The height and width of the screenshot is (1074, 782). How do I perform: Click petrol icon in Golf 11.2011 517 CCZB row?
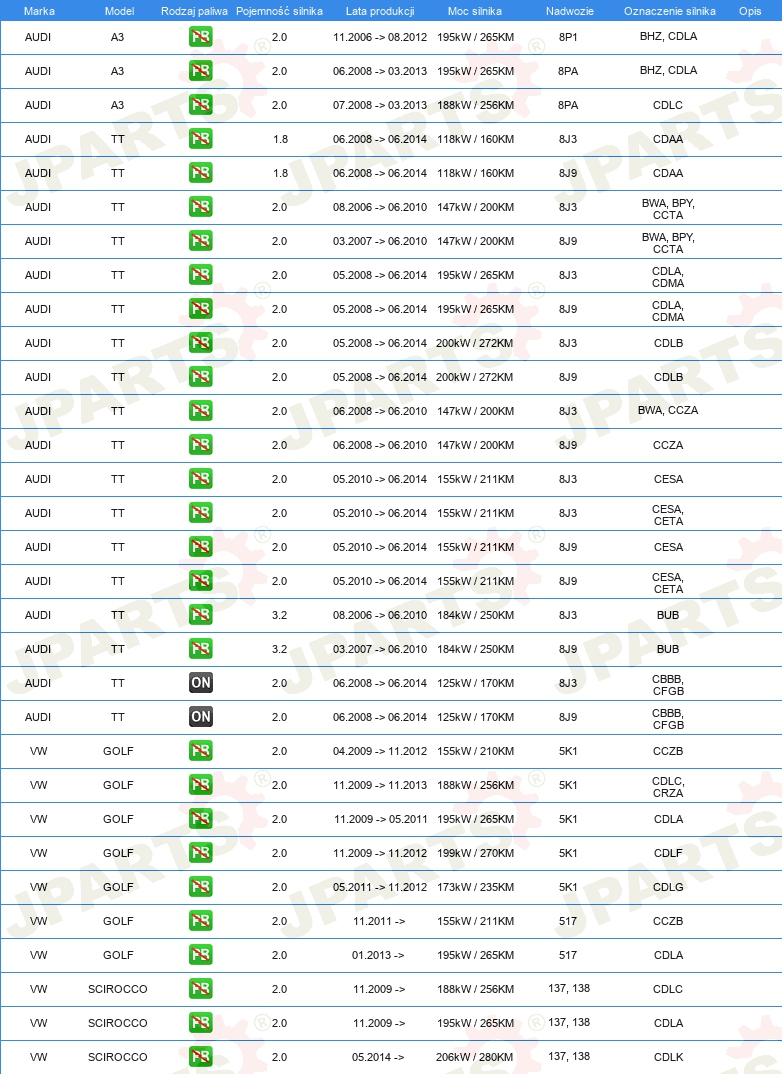coord(201,921)
